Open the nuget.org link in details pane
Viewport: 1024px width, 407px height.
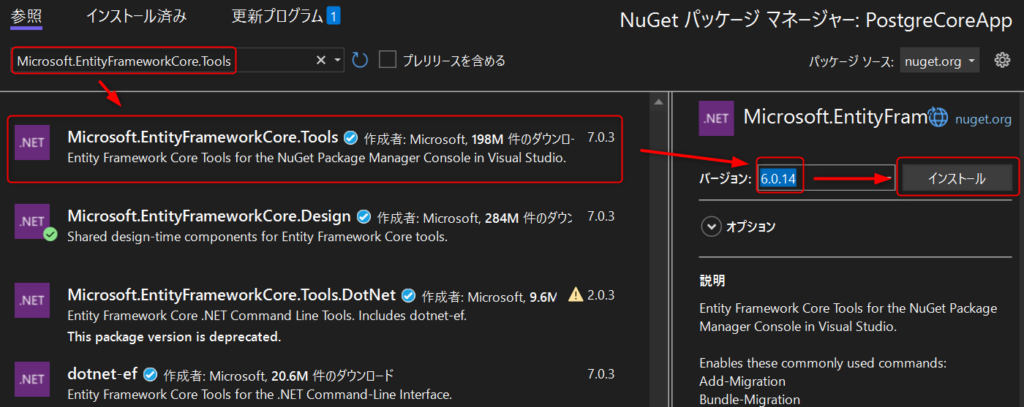click(x=983, y=118)
